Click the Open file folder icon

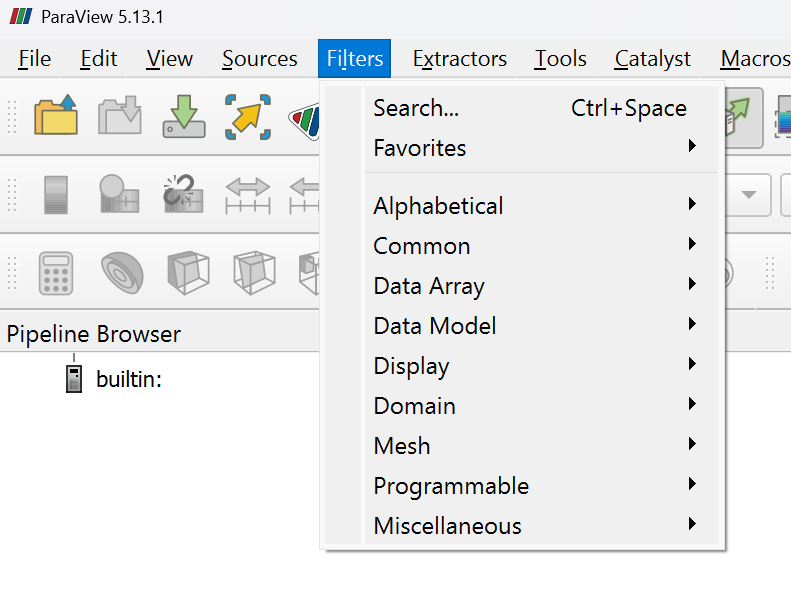click(x=55, y=115)
